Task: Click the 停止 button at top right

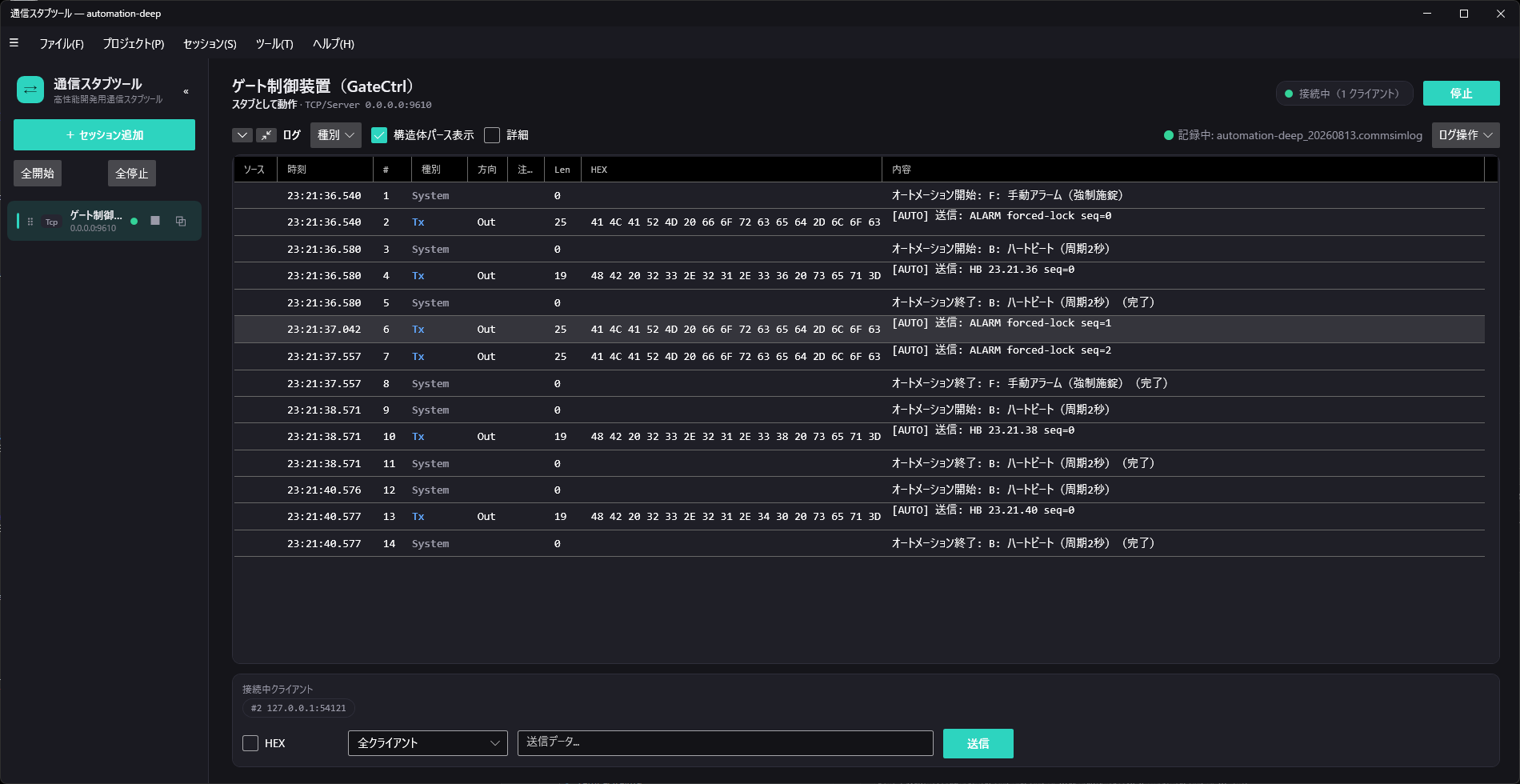Action: click(1462, 94)
